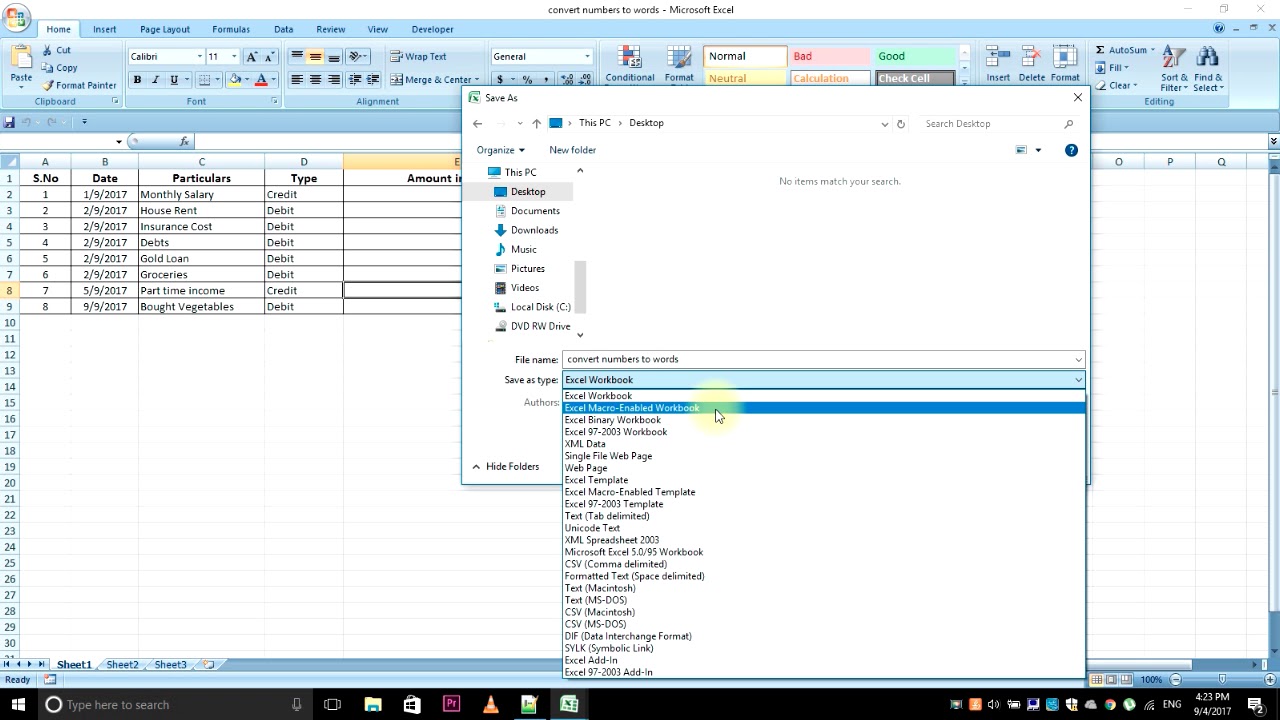Choose Excel Template type
The width and height of the screenshot is (1280, 720).
coord(823,480)
